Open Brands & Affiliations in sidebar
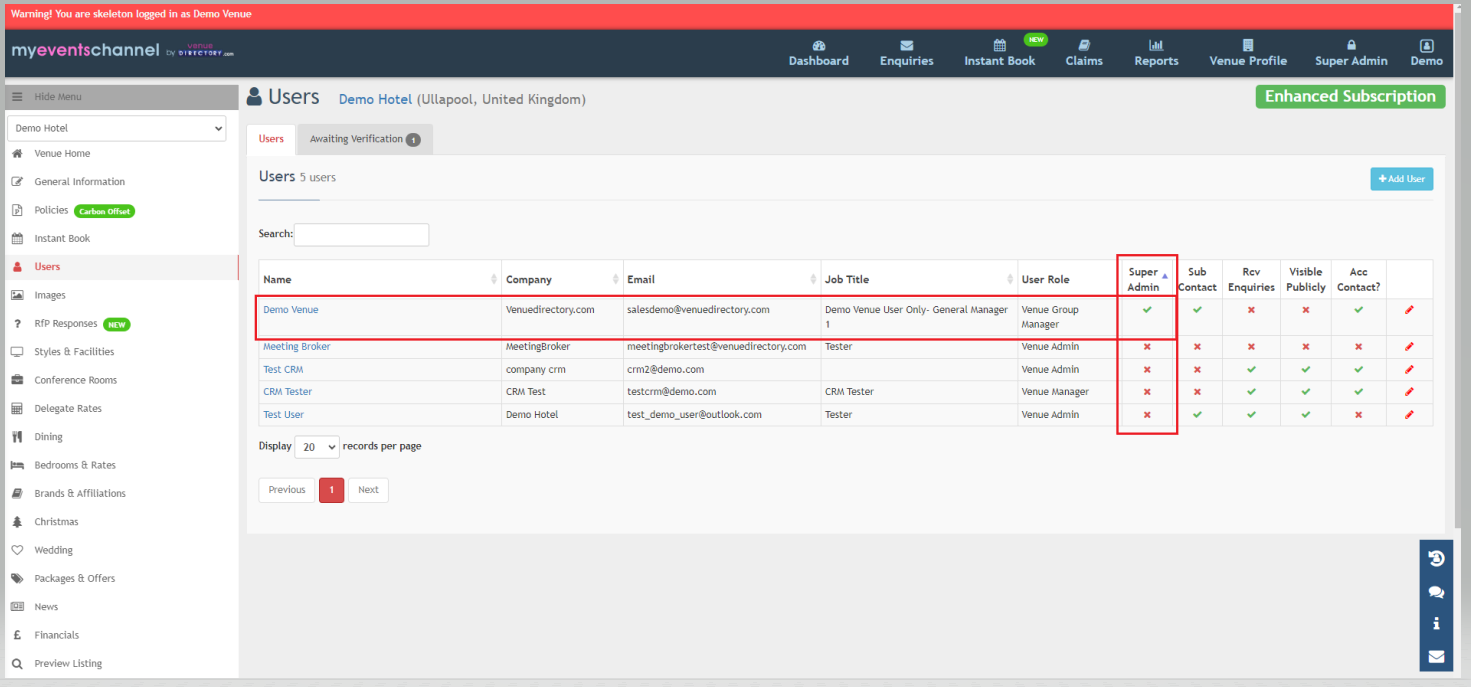 (80, 493)
